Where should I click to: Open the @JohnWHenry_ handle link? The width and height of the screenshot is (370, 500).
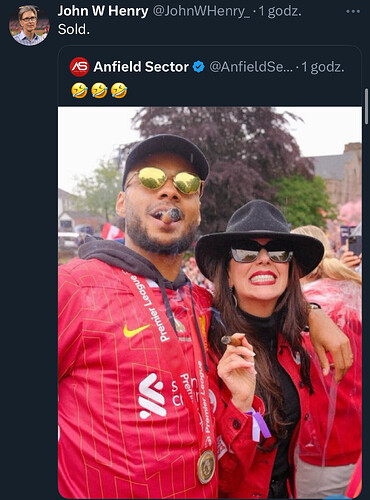click(201, 11)
